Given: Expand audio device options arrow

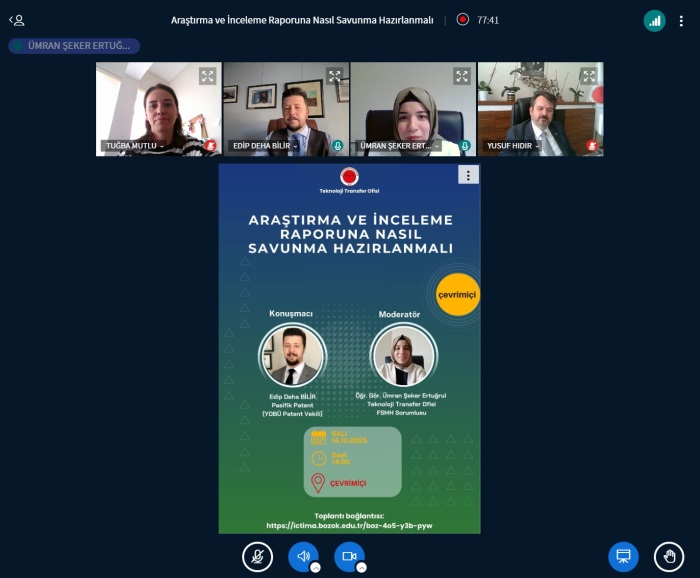Looking at the screenshot, I should coord(315,567).
